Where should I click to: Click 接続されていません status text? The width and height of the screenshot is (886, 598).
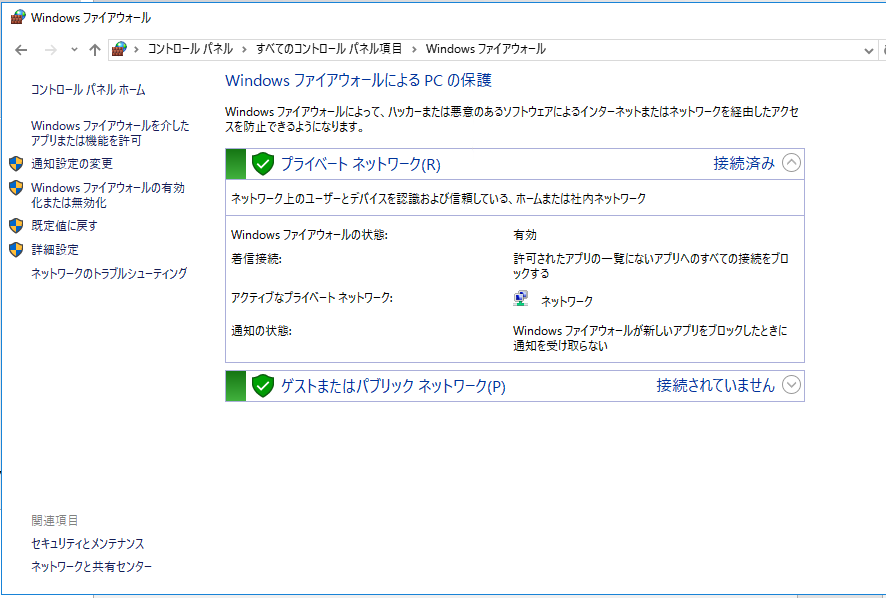coord(715,385)
